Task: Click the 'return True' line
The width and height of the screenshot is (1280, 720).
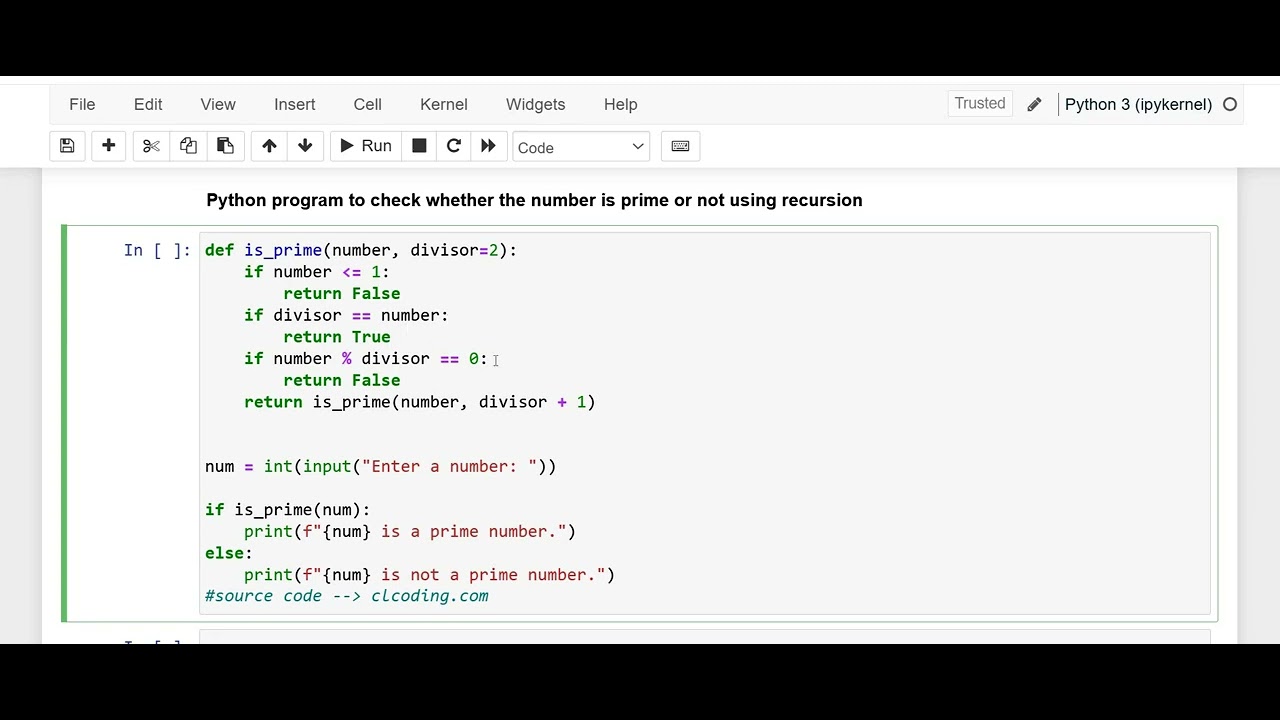Action: (337, 337)
